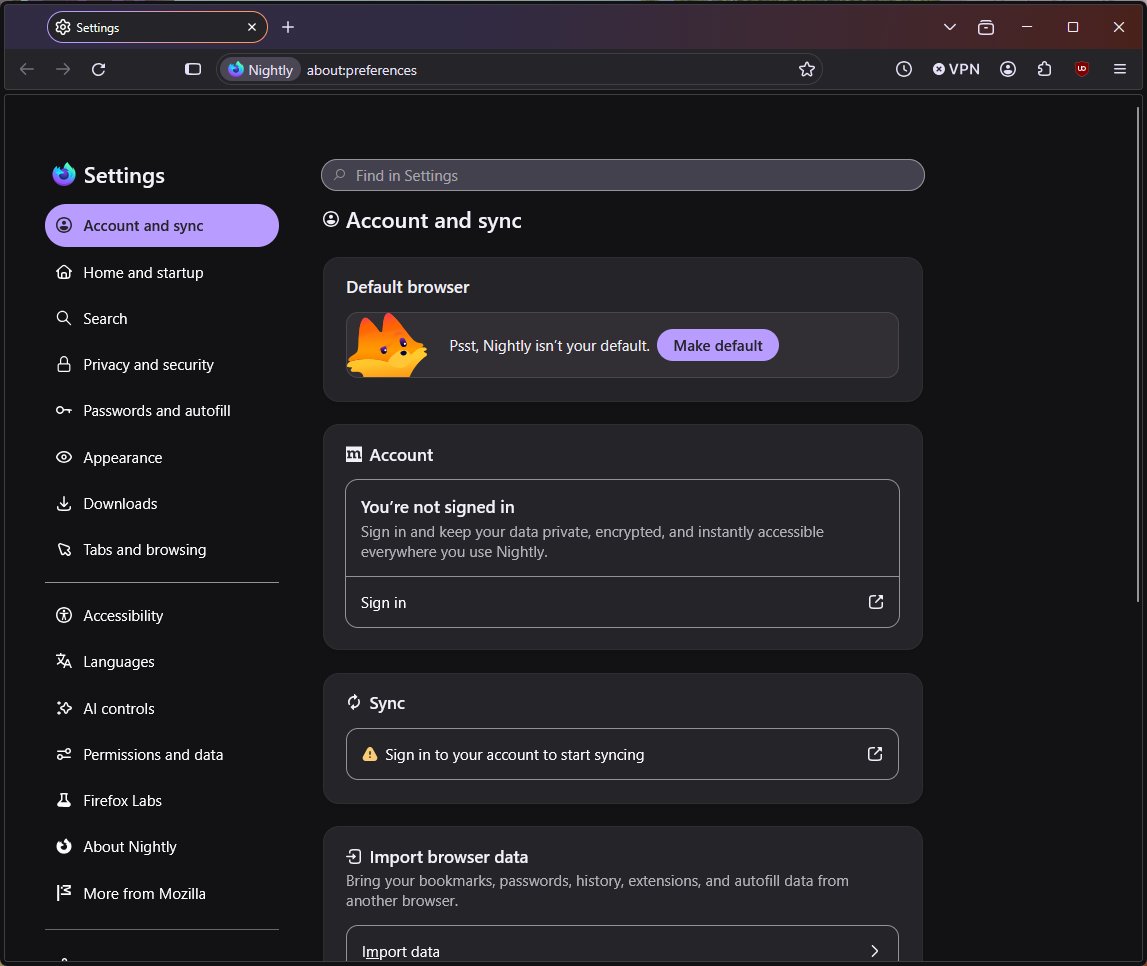Click the Sync section heading
Screen dimensions: 1147x966
[x=387, y=703]
